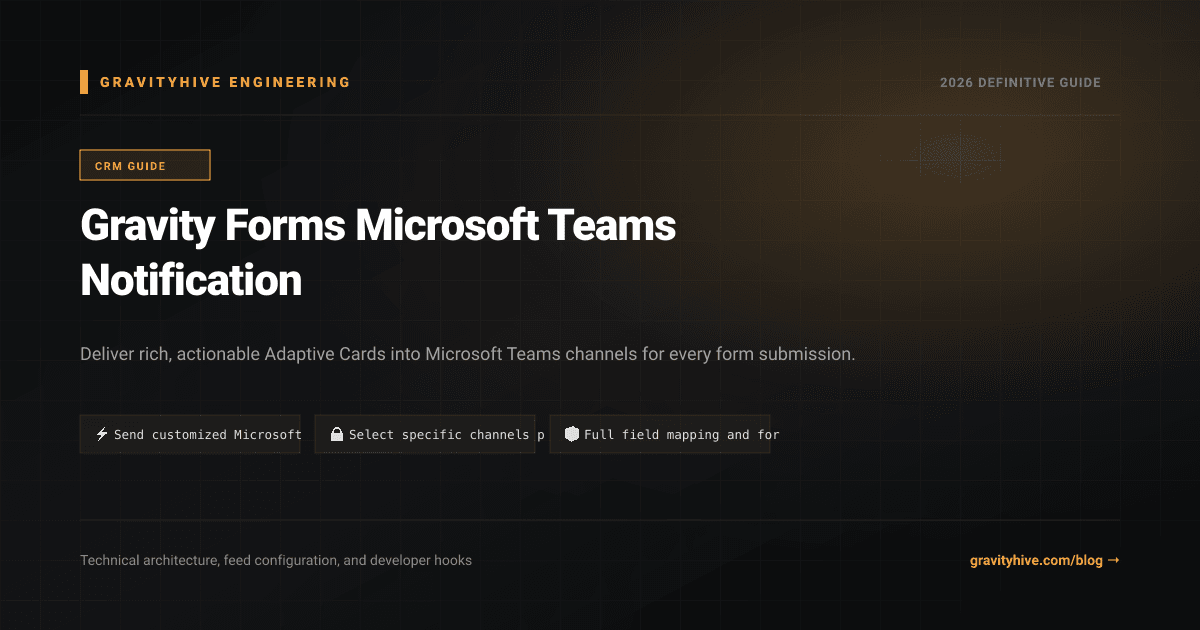Click the GRAVITYHIVE ENGINEERING header text
The height and width of the screenshot is (630, 1200).
tap(225, 82)
